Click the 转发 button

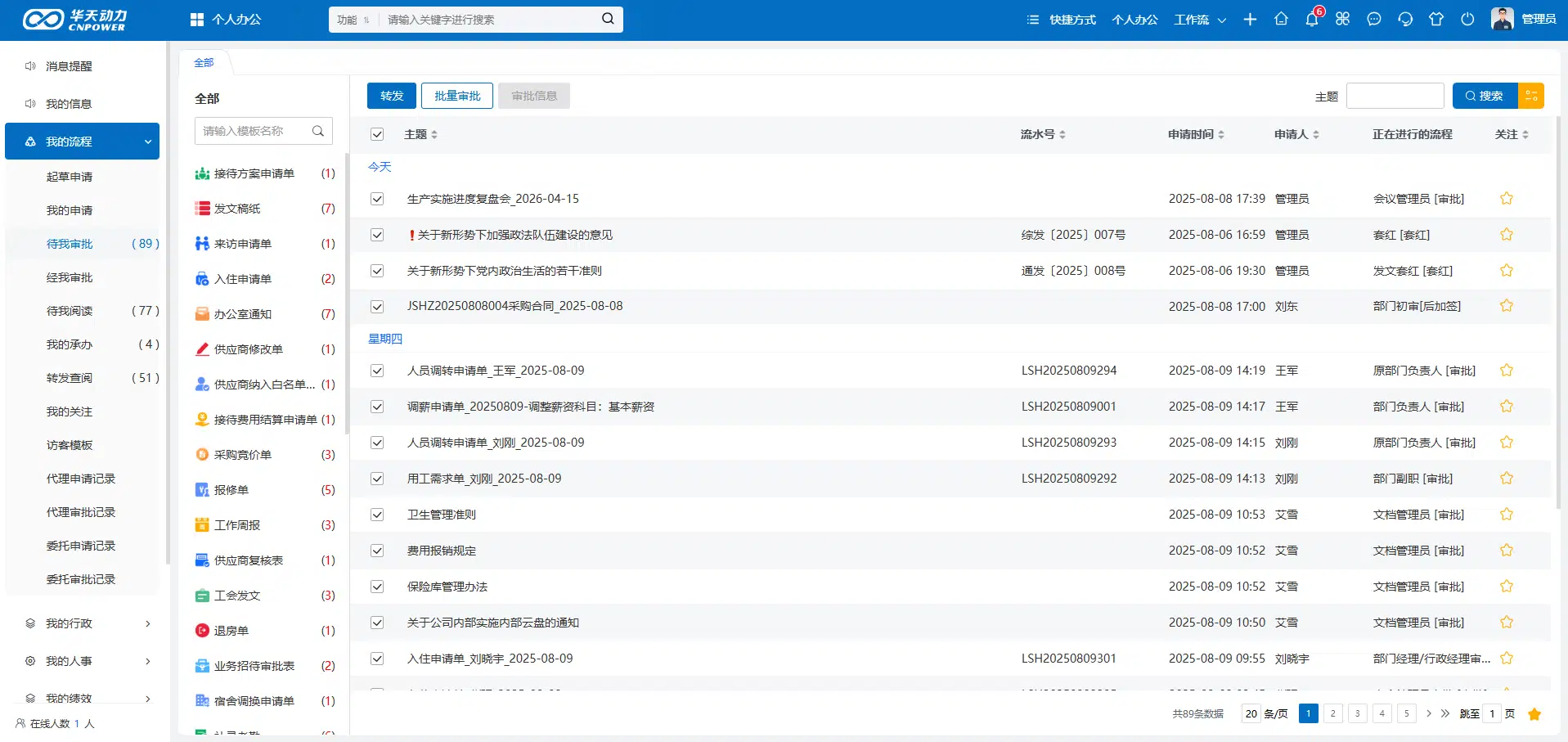pyautogui.click(x=392, y=96)
